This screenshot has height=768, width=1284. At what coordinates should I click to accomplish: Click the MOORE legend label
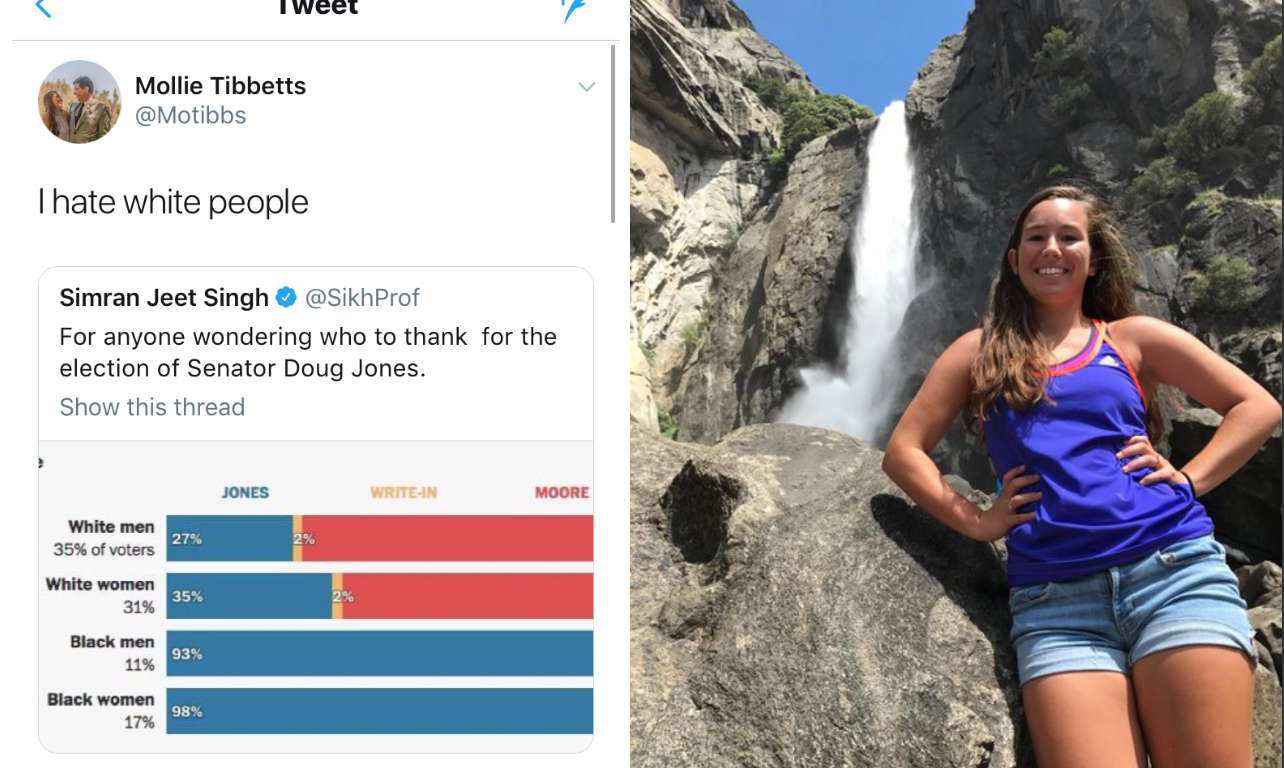pos(561,492)
